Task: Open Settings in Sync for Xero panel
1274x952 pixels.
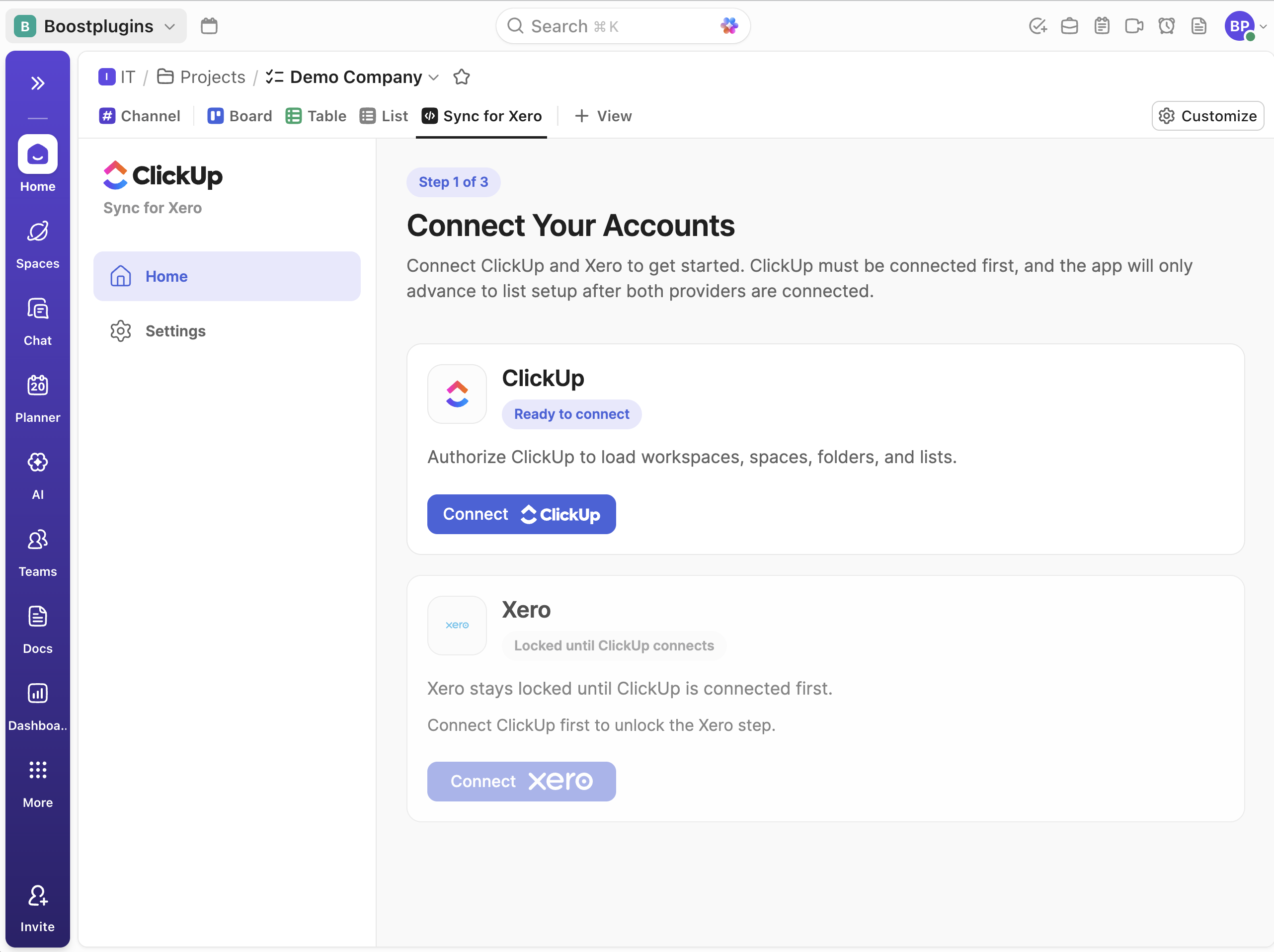Action: [x=175, y=331]
